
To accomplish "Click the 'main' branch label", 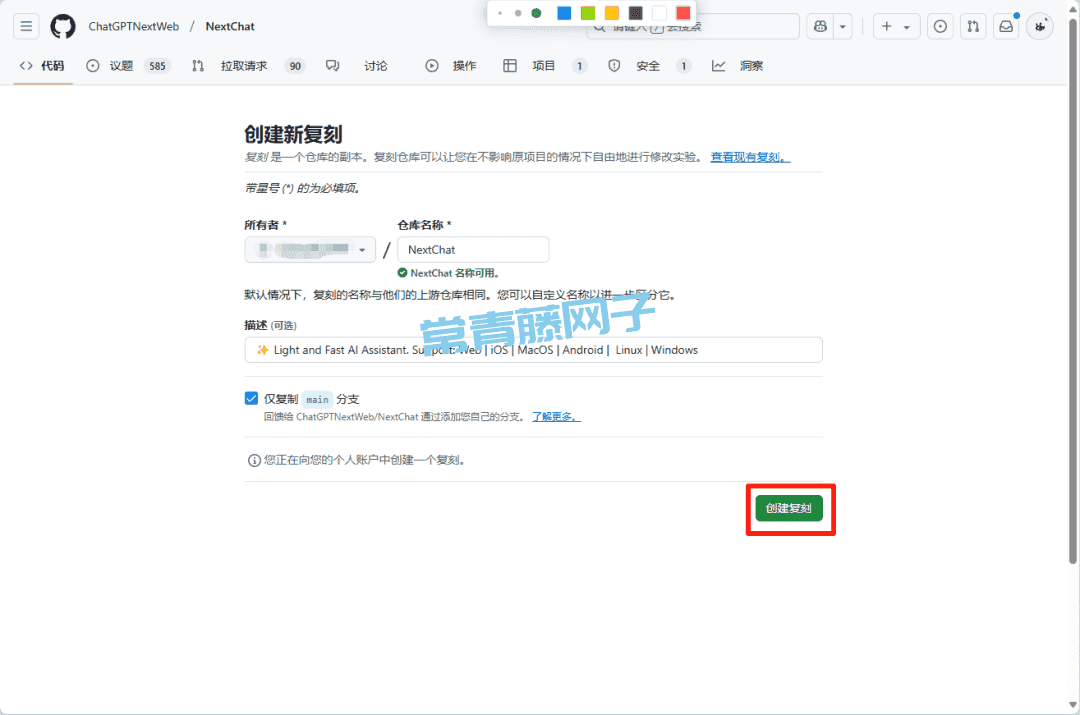I will click(318, 400).
